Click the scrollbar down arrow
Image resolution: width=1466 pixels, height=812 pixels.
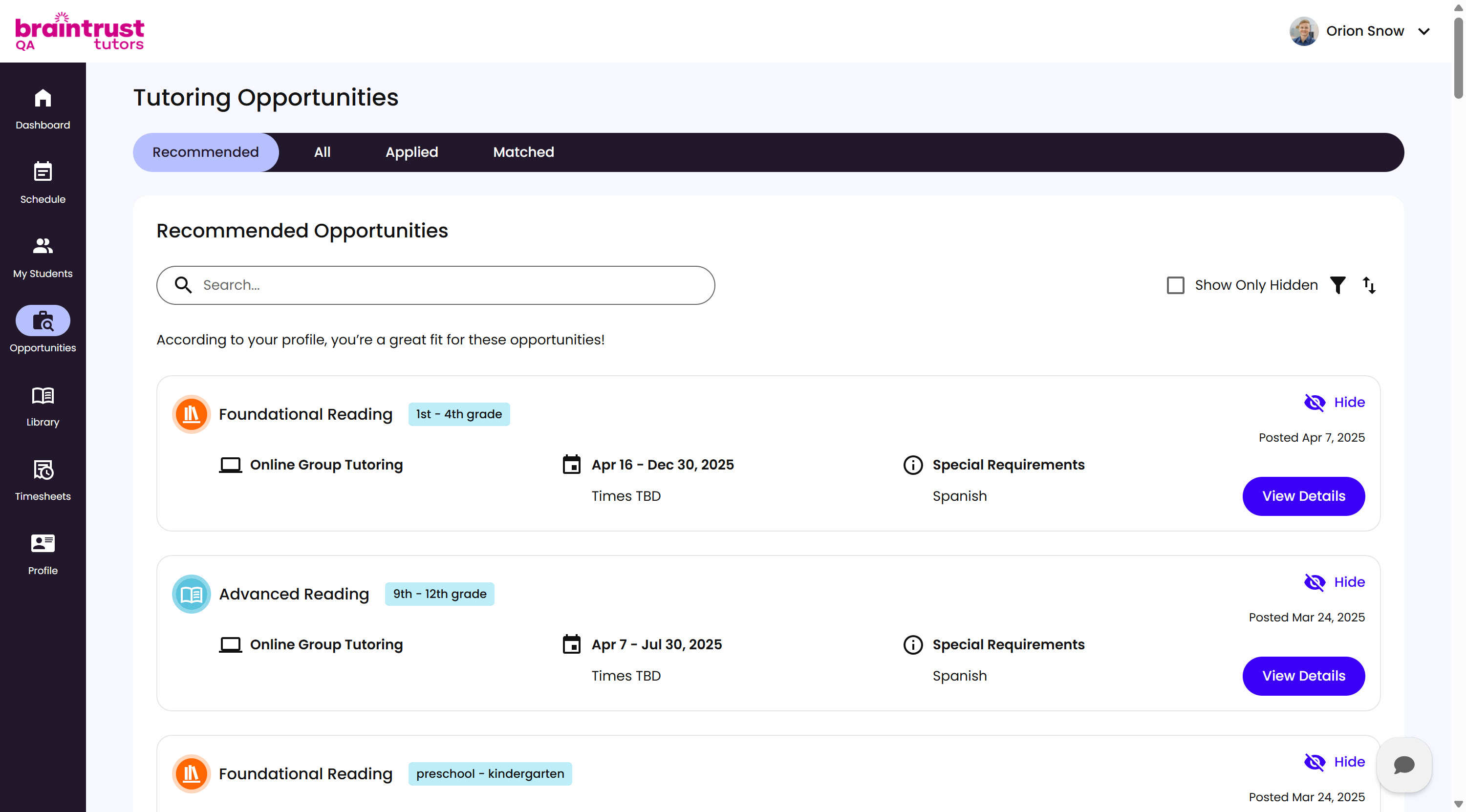[1458, 805]
